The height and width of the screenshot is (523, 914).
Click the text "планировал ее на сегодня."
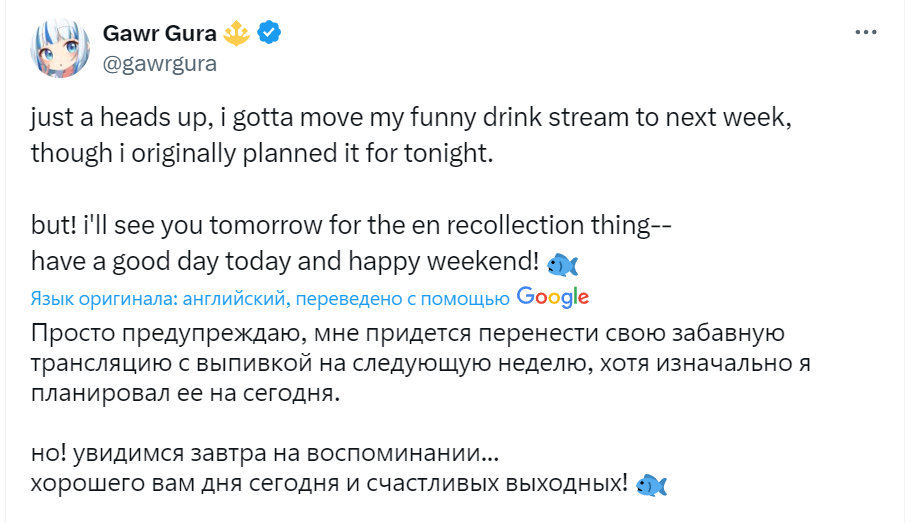(x=185, y=394)
